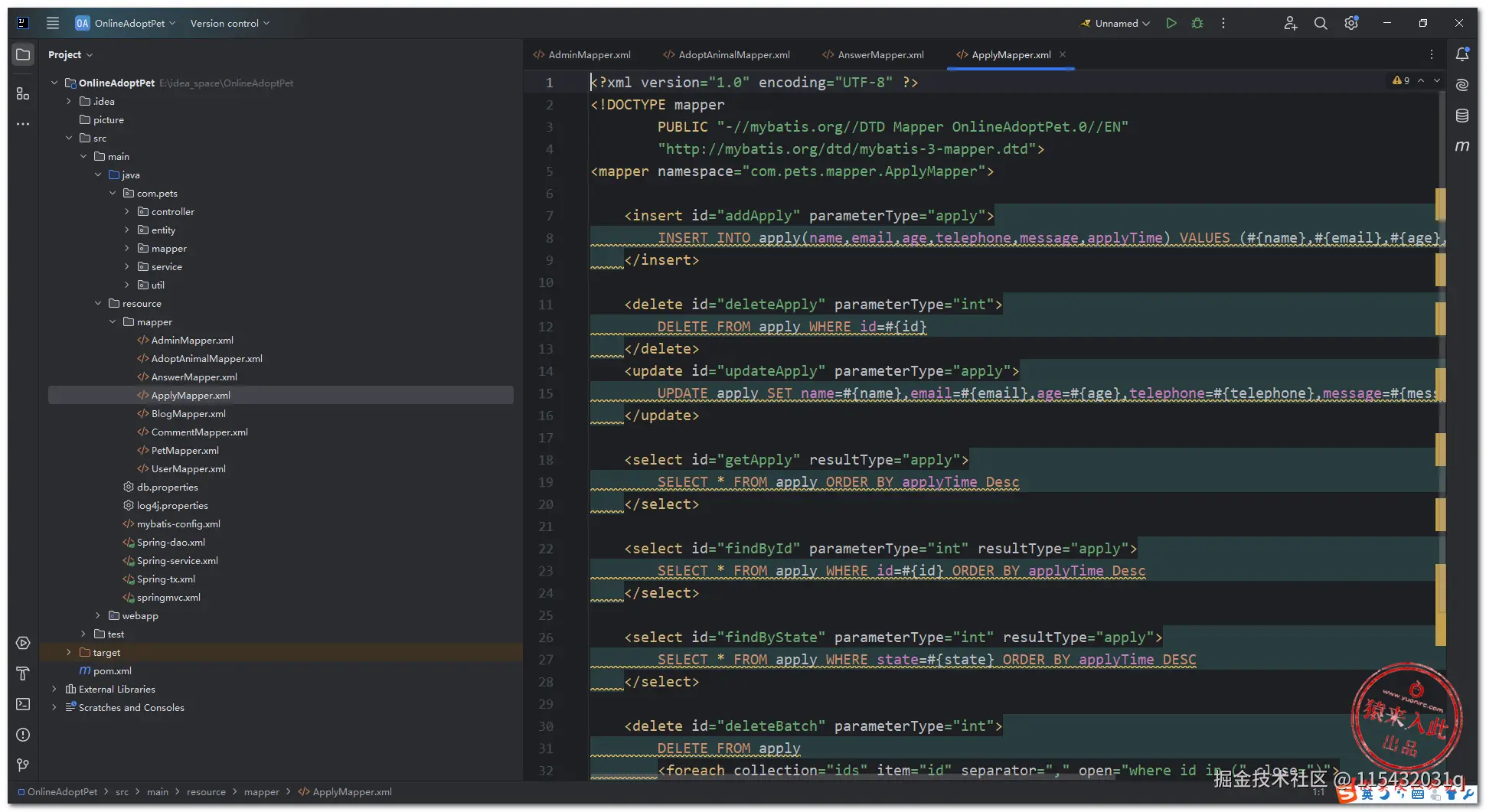
Task: Open Search Everywhere magnifier icon
Action: click(x=1321, y=23)
